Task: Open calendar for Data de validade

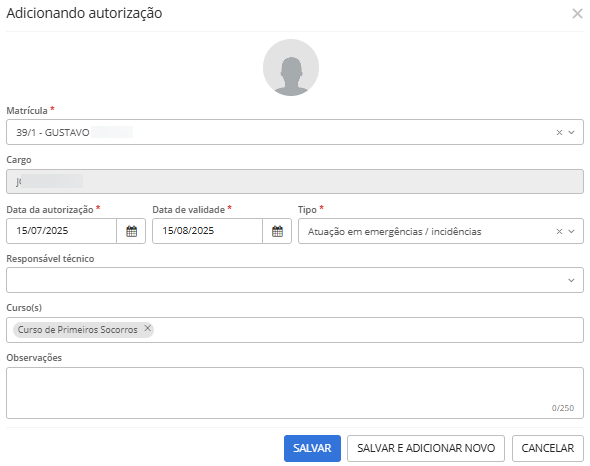Action: tap(277, 231)
